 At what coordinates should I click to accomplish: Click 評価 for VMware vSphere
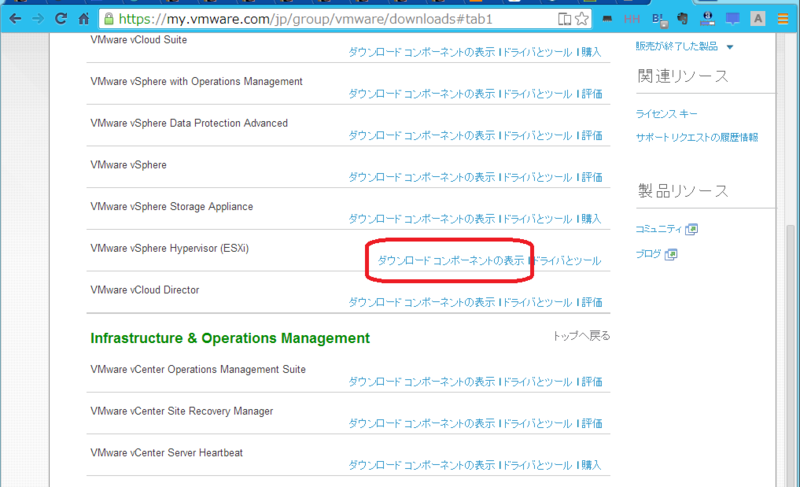click(x=592, y=177)
